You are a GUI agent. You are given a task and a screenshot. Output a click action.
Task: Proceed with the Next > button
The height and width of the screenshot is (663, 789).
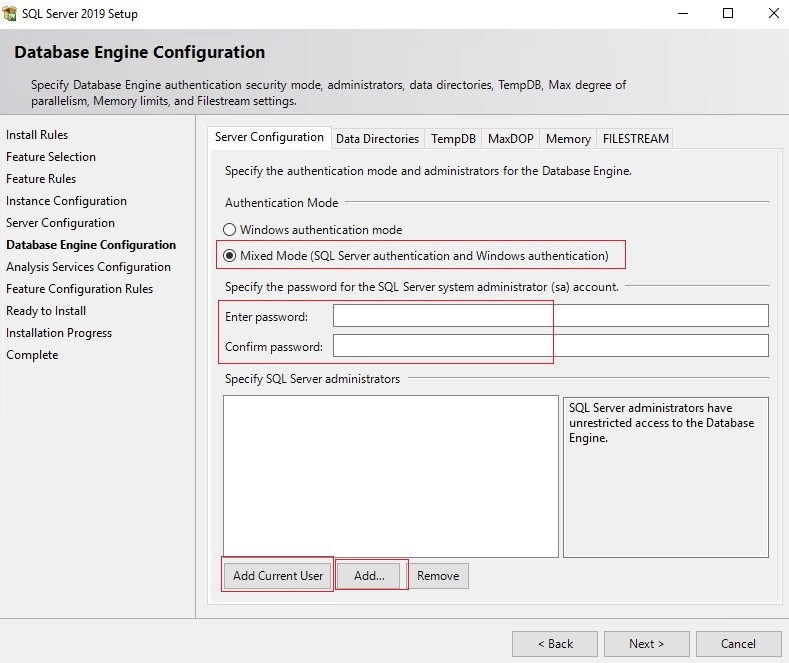click(647, 644)
